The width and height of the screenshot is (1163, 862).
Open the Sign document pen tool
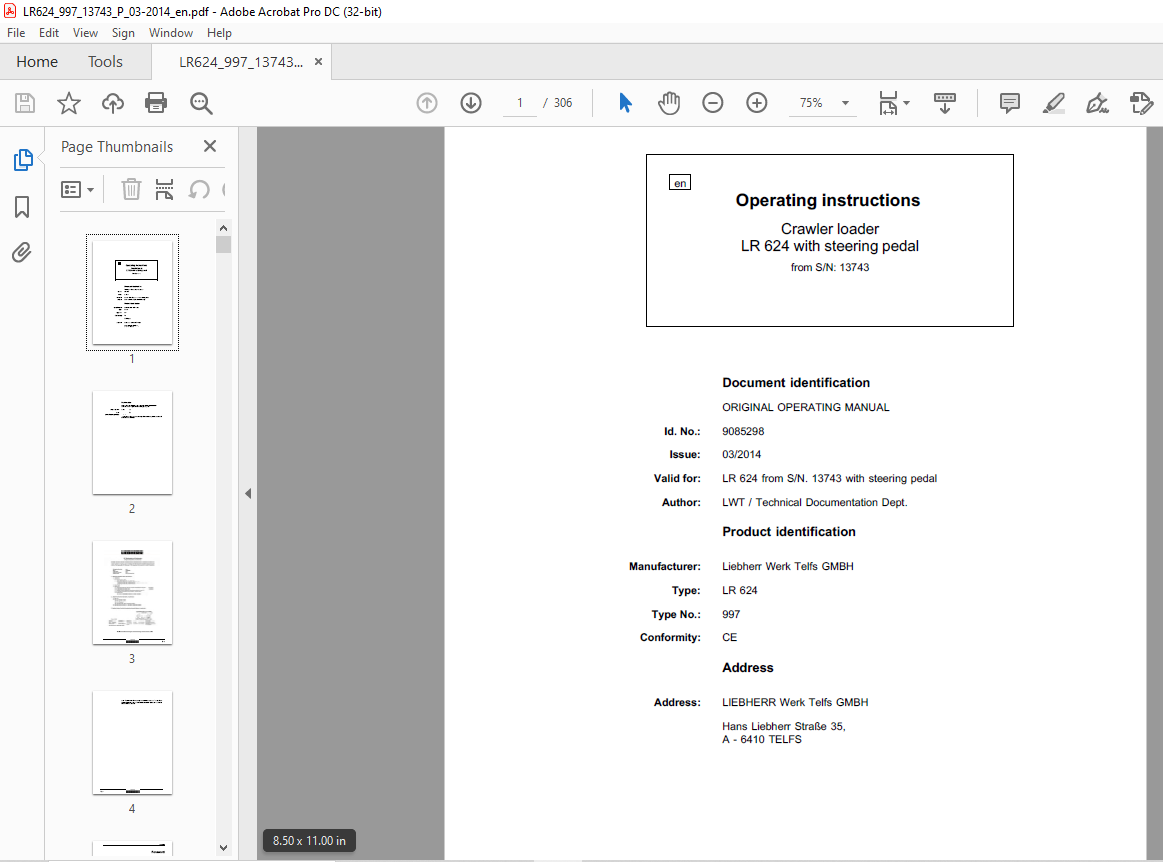[x=1097, y=103]
